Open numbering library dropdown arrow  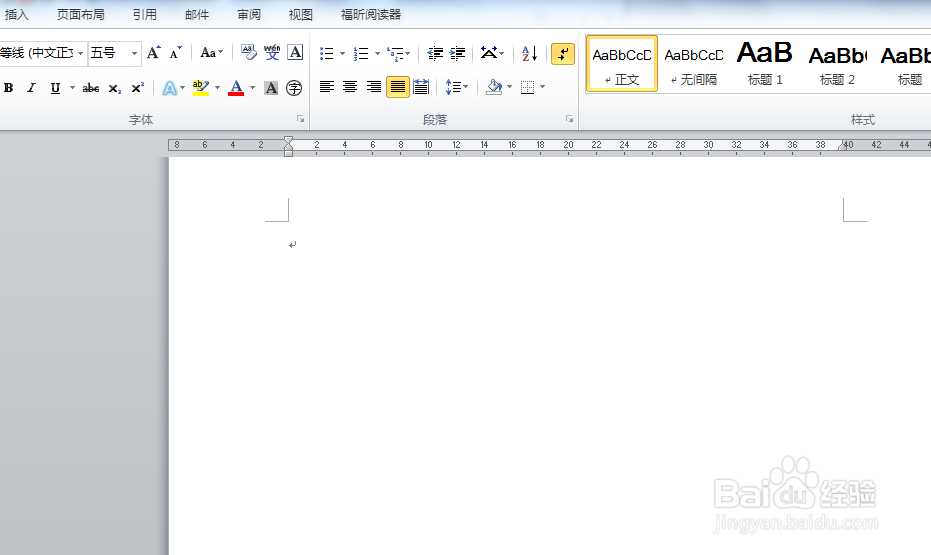[377, 53]
